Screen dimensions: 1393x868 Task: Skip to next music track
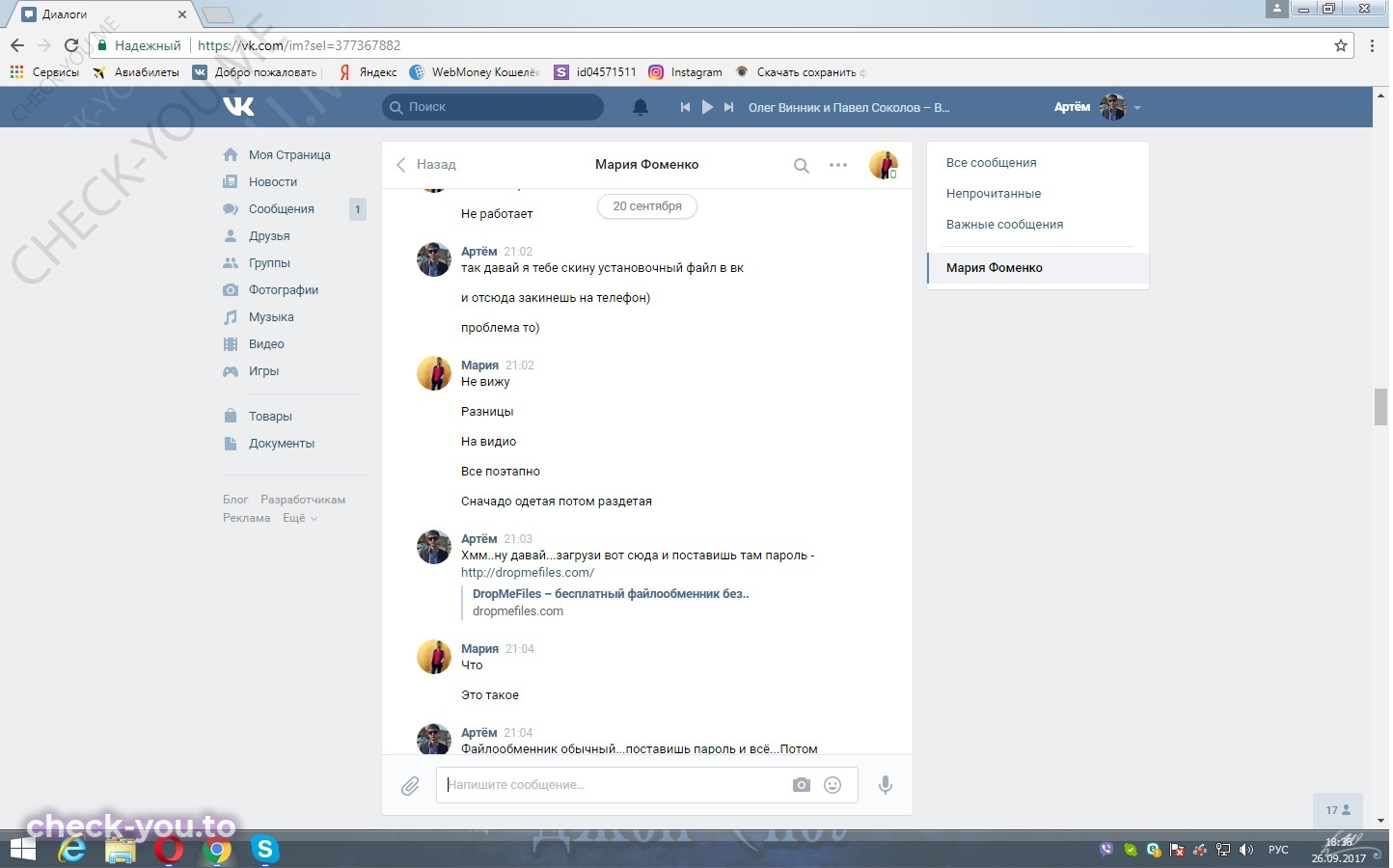click(729, 108)
